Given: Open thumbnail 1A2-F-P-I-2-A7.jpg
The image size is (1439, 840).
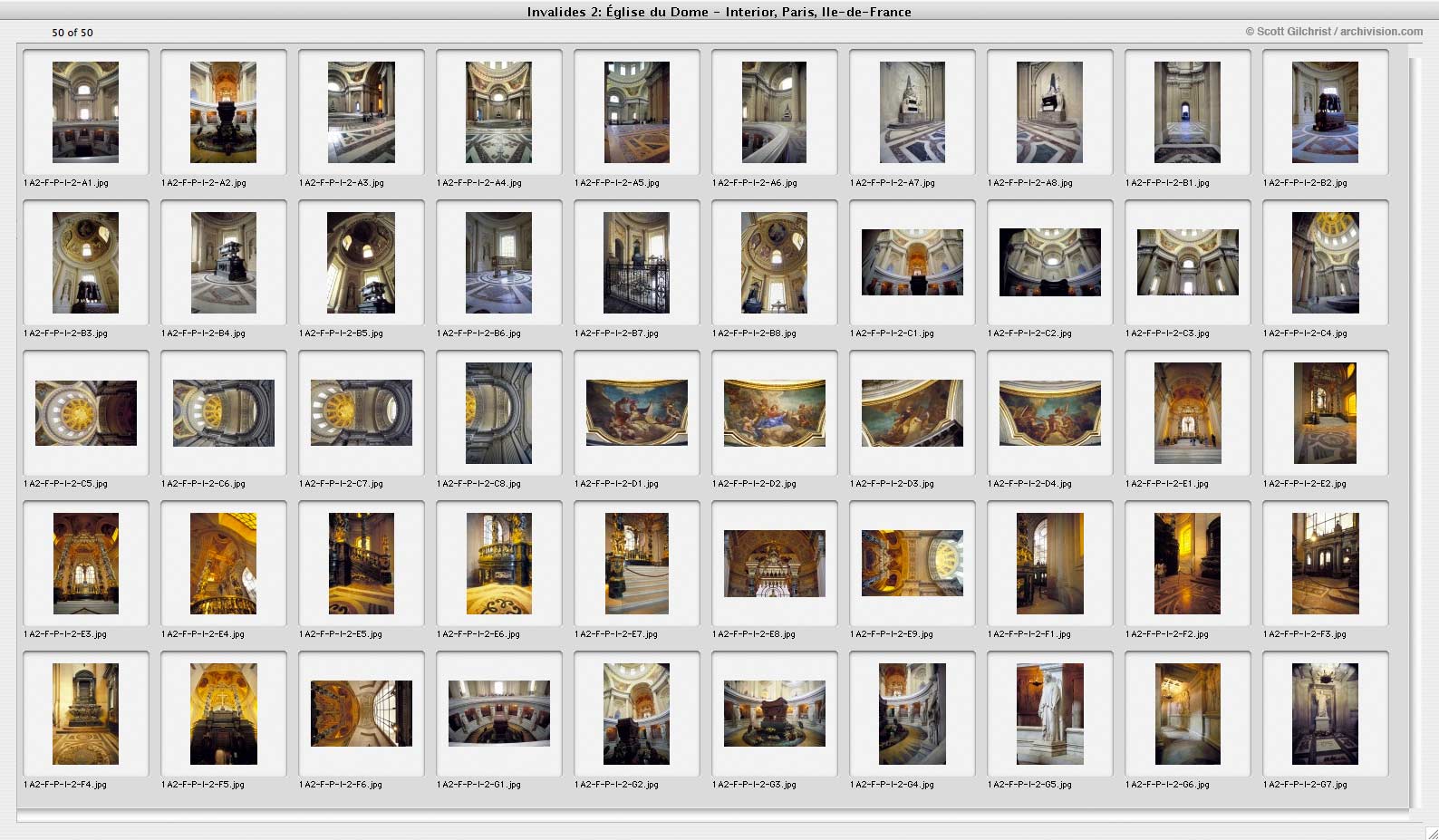Looking at the screenshot, I should (913, 112).
